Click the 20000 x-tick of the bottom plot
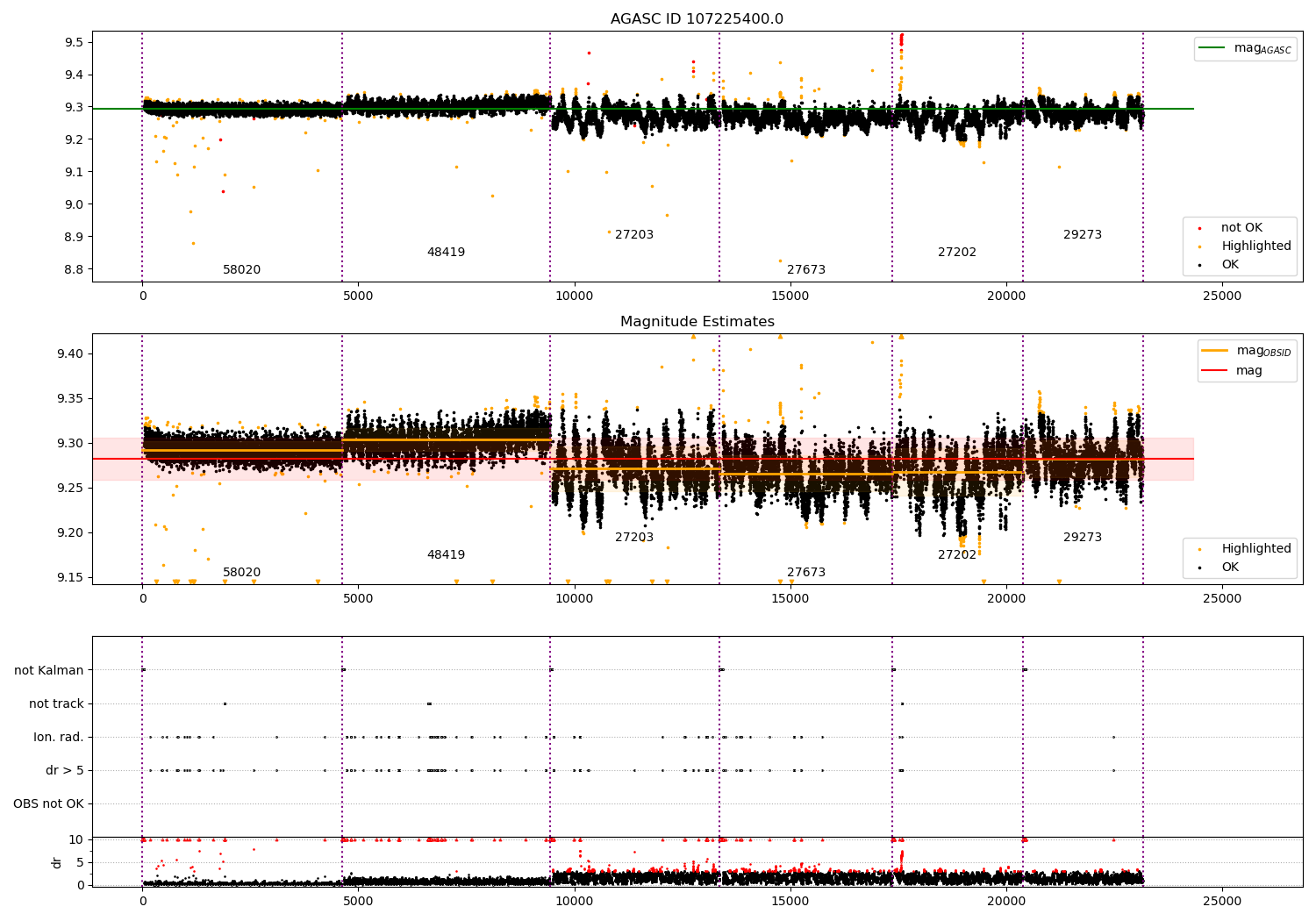Screen dimensions: 1316x921 click(1005, 901)
